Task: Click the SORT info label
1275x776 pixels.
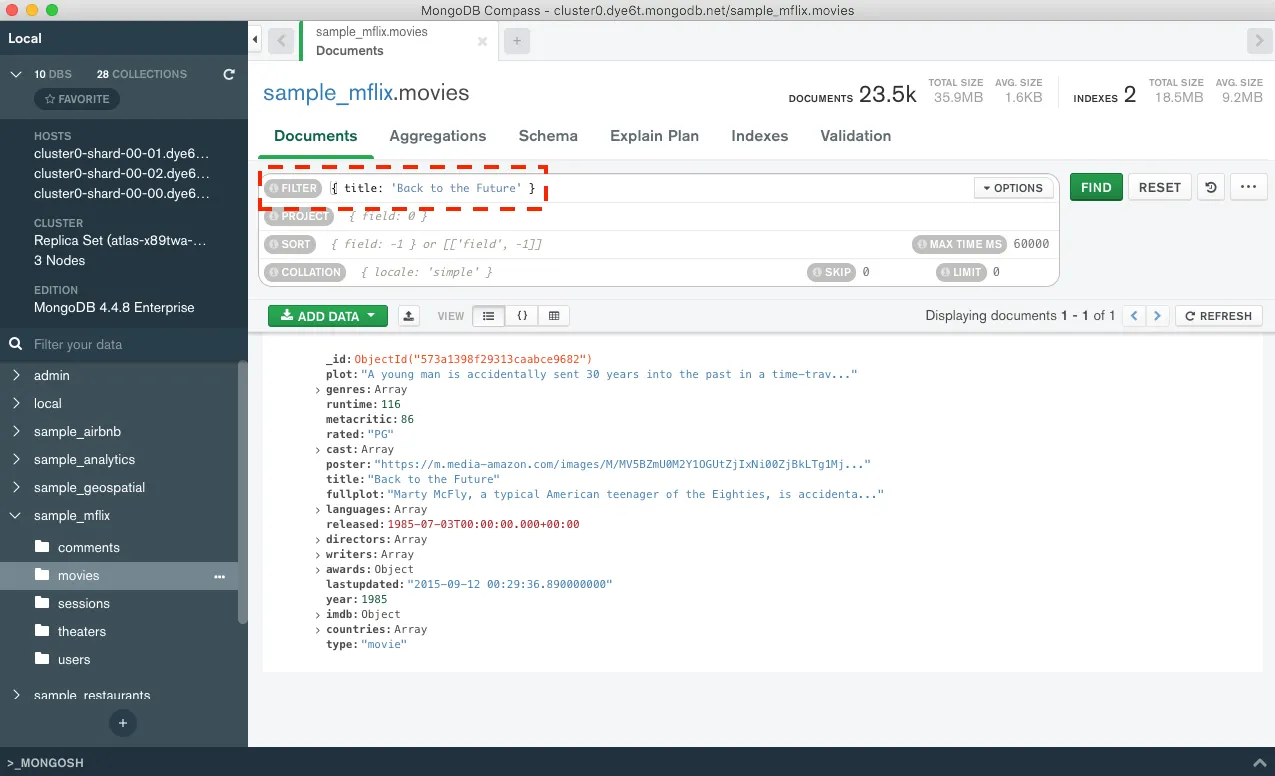Action: coord(290,244)
